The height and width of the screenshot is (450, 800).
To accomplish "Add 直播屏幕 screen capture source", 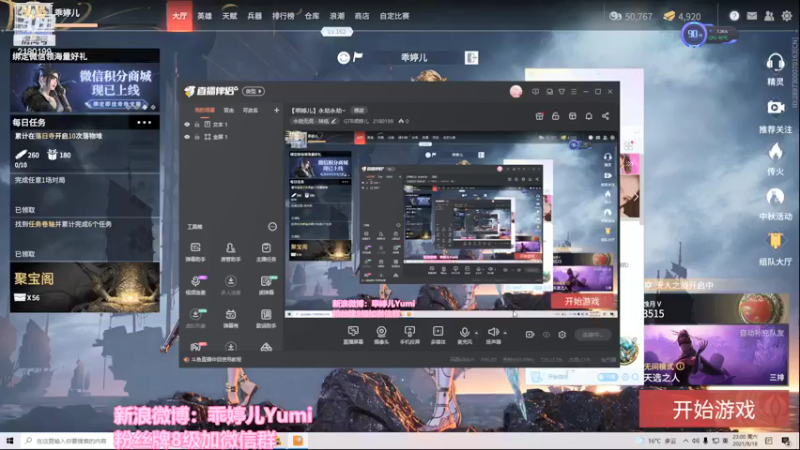I will click(x=353, y=335).
